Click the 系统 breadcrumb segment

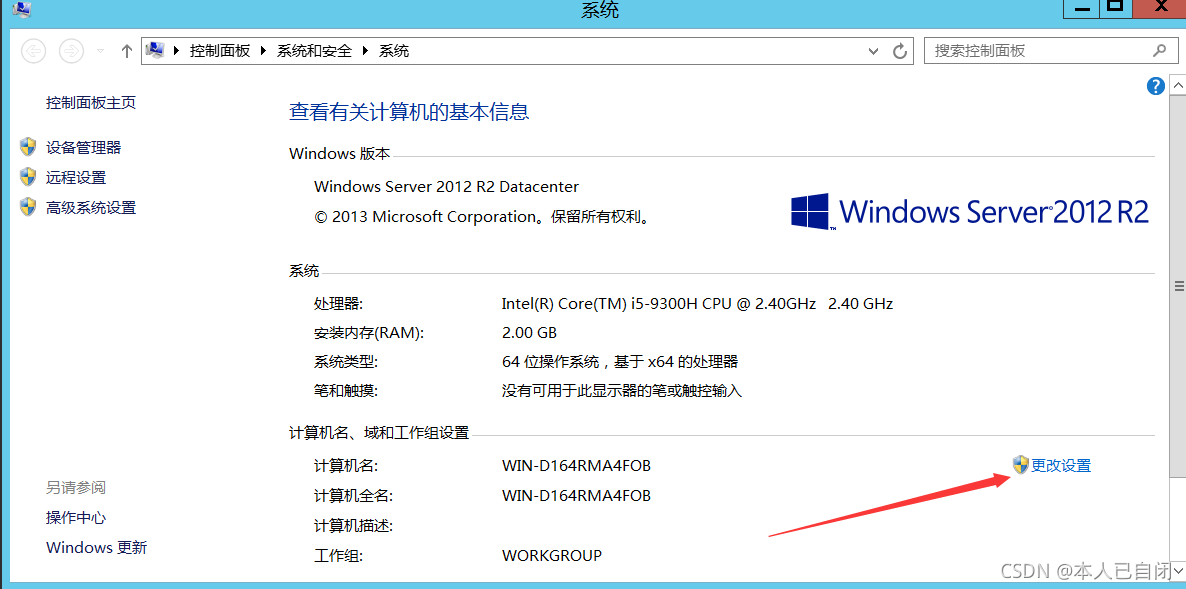coord(393,51)
